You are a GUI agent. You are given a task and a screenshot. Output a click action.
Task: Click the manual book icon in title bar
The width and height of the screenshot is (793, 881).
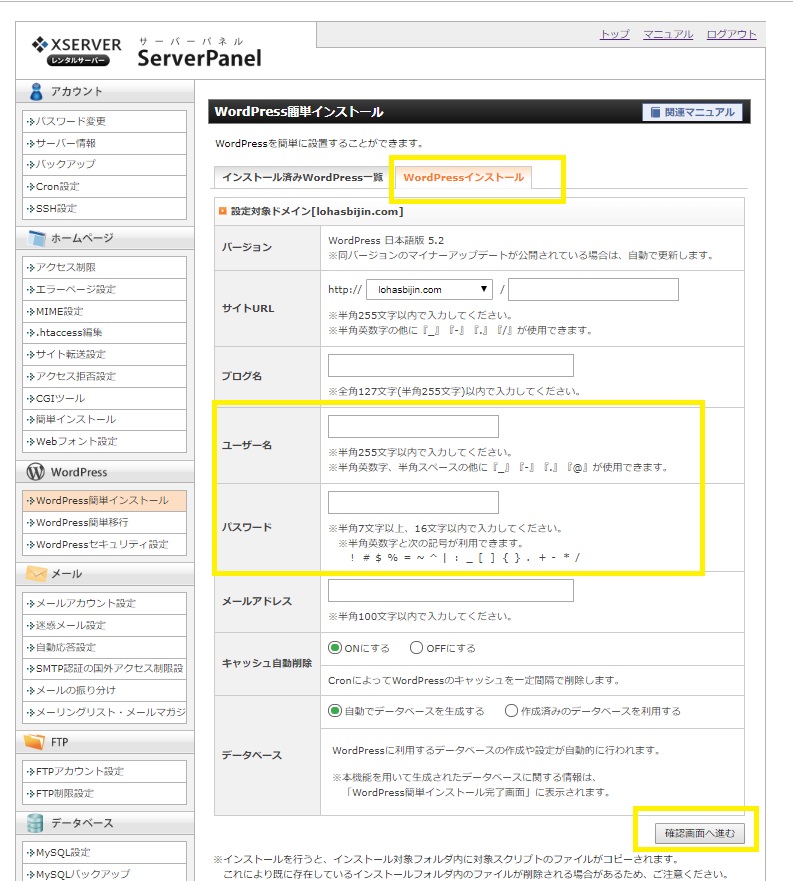pos(655,112)
